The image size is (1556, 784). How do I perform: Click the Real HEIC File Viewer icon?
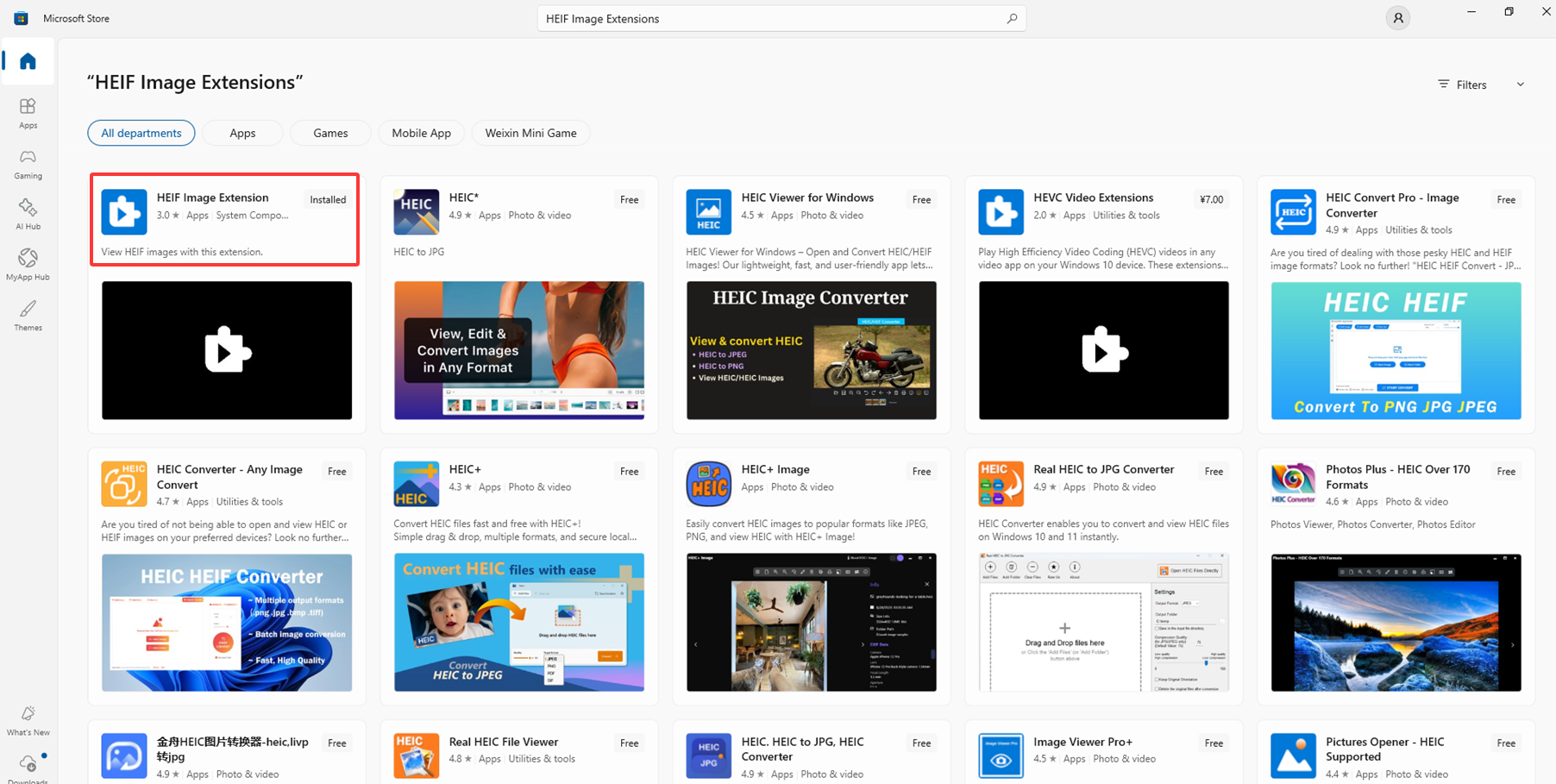click(417, 756)
